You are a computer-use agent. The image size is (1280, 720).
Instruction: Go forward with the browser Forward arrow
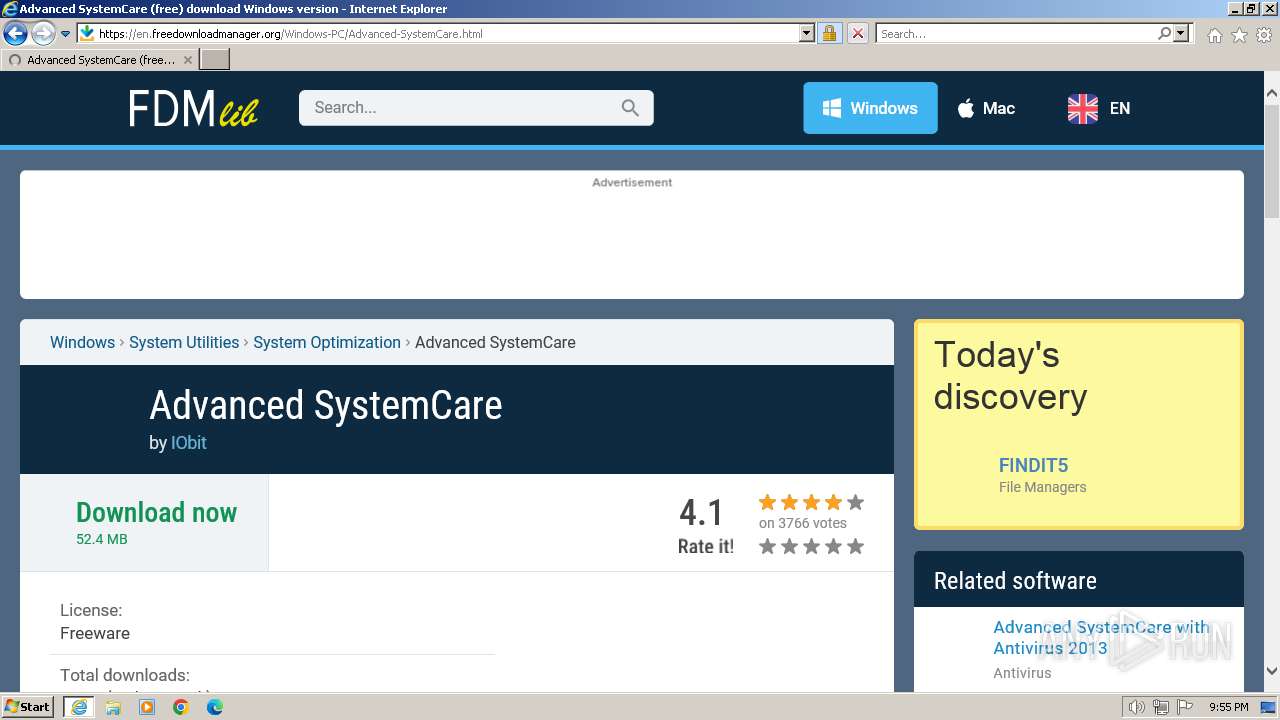[x=43, y=34]
